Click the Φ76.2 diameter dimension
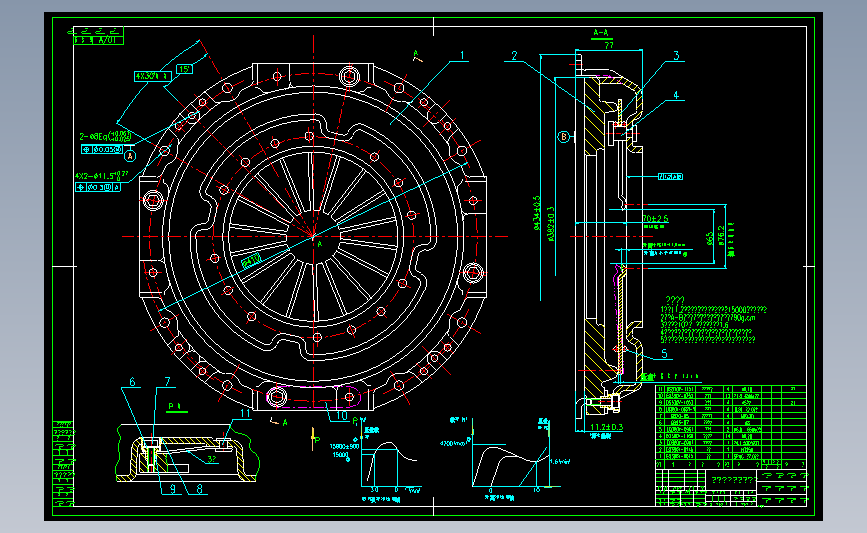This screenshot has width=867, height=533. click(720, 234)
